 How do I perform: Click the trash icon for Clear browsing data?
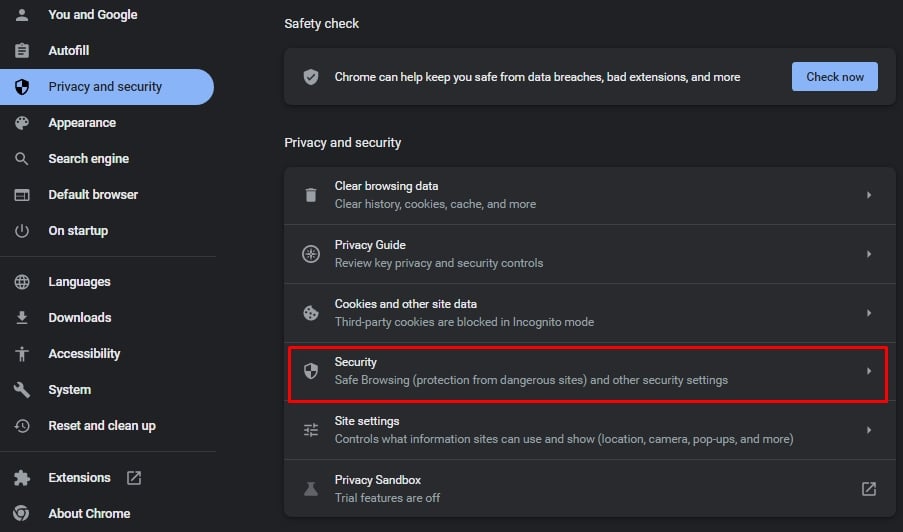click(x=311, y=195)
